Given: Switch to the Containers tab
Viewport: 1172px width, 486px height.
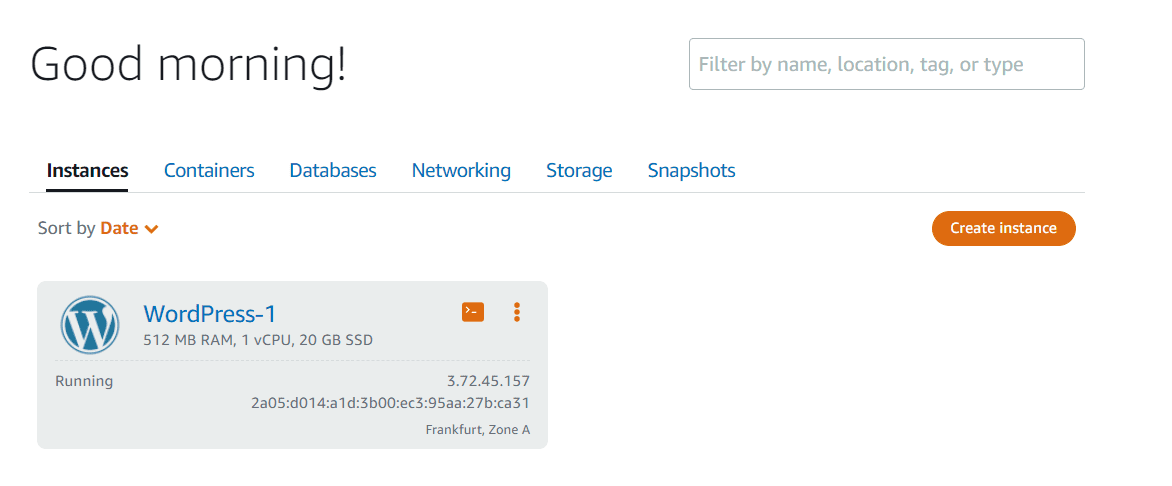Looking at the screenshot, I should coord(209,171).
